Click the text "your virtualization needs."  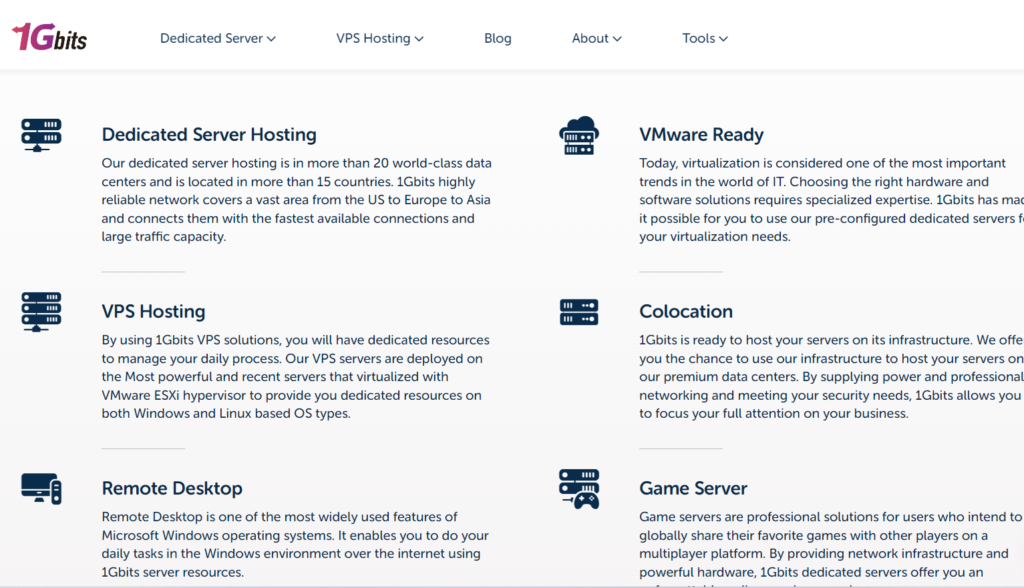tap(714, 237)
